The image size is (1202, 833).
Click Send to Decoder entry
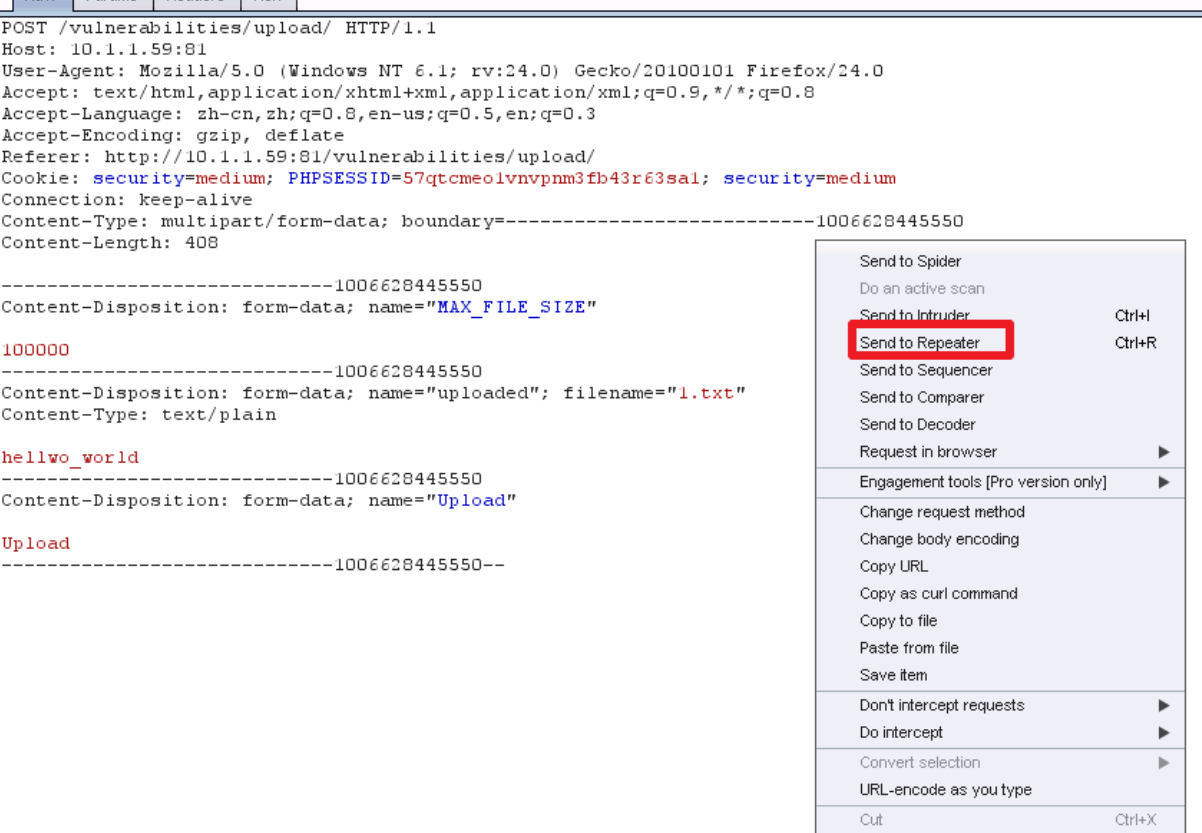(x=917, y=424)
